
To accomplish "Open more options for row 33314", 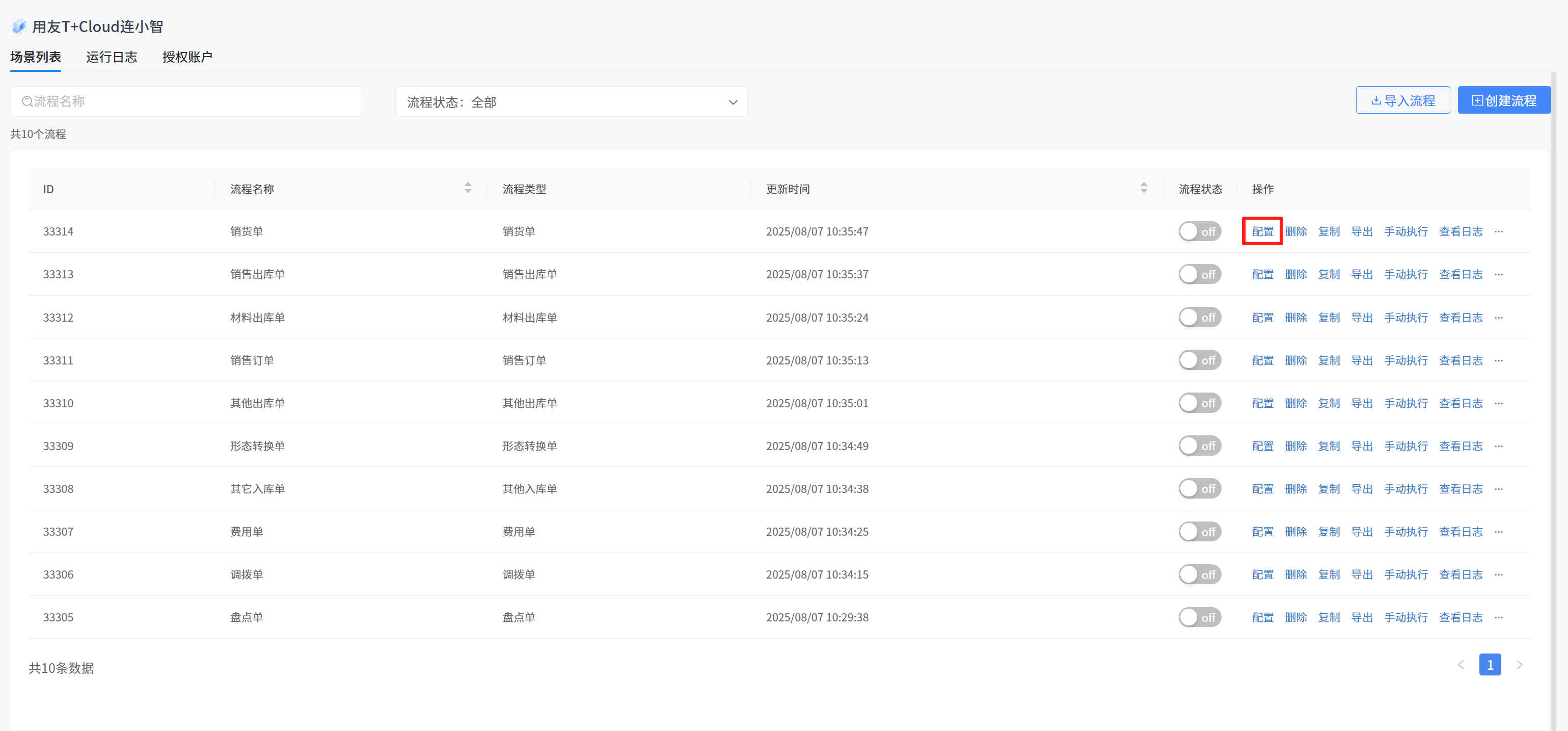I will click(1499, 231).
